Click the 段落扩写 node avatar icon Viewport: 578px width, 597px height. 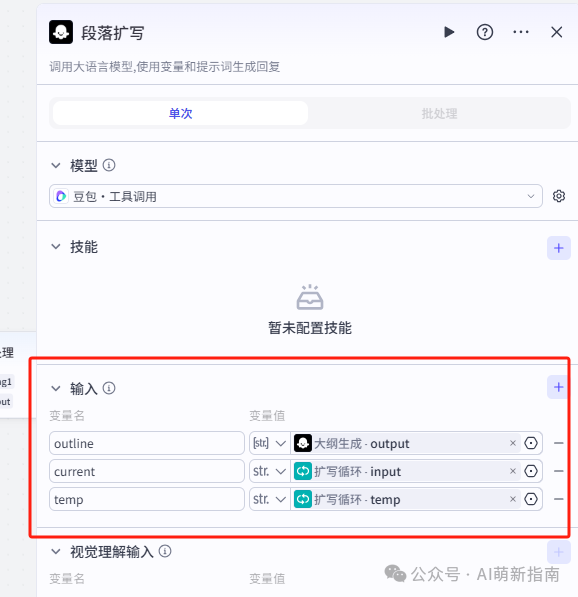coord(61,32)
